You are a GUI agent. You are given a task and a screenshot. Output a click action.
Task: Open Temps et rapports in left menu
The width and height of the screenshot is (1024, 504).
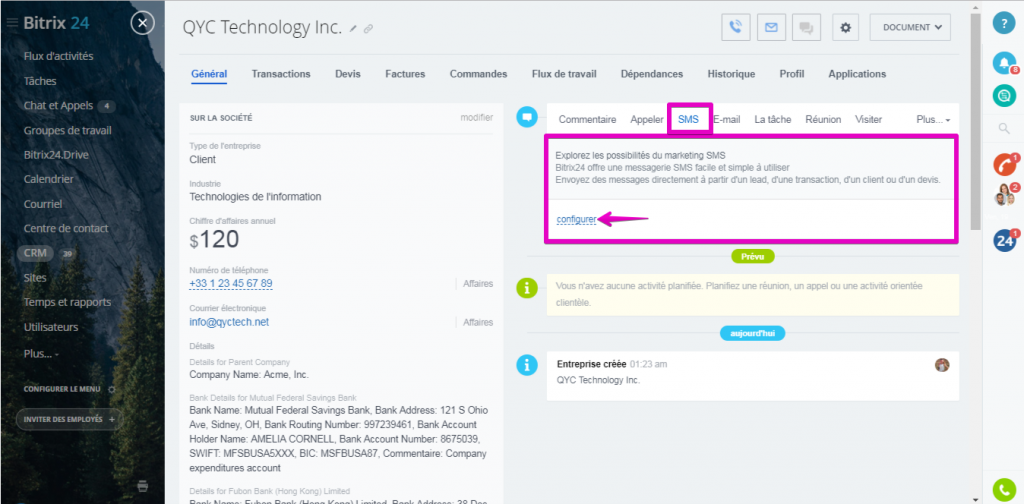[x=67, y=302]
